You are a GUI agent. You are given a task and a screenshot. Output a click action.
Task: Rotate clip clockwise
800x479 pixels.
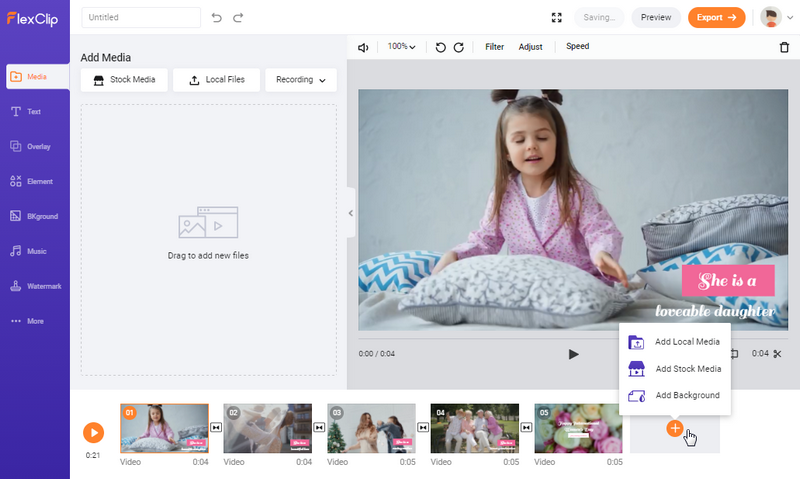(x=459, y=47)
